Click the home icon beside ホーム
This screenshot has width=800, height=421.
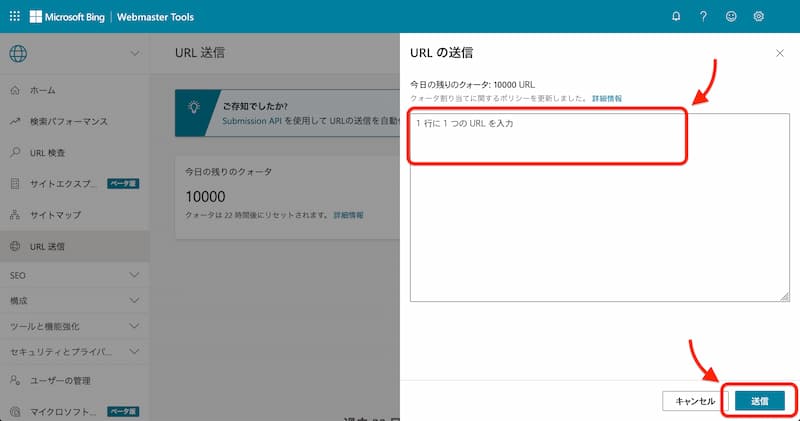[15, 90]
